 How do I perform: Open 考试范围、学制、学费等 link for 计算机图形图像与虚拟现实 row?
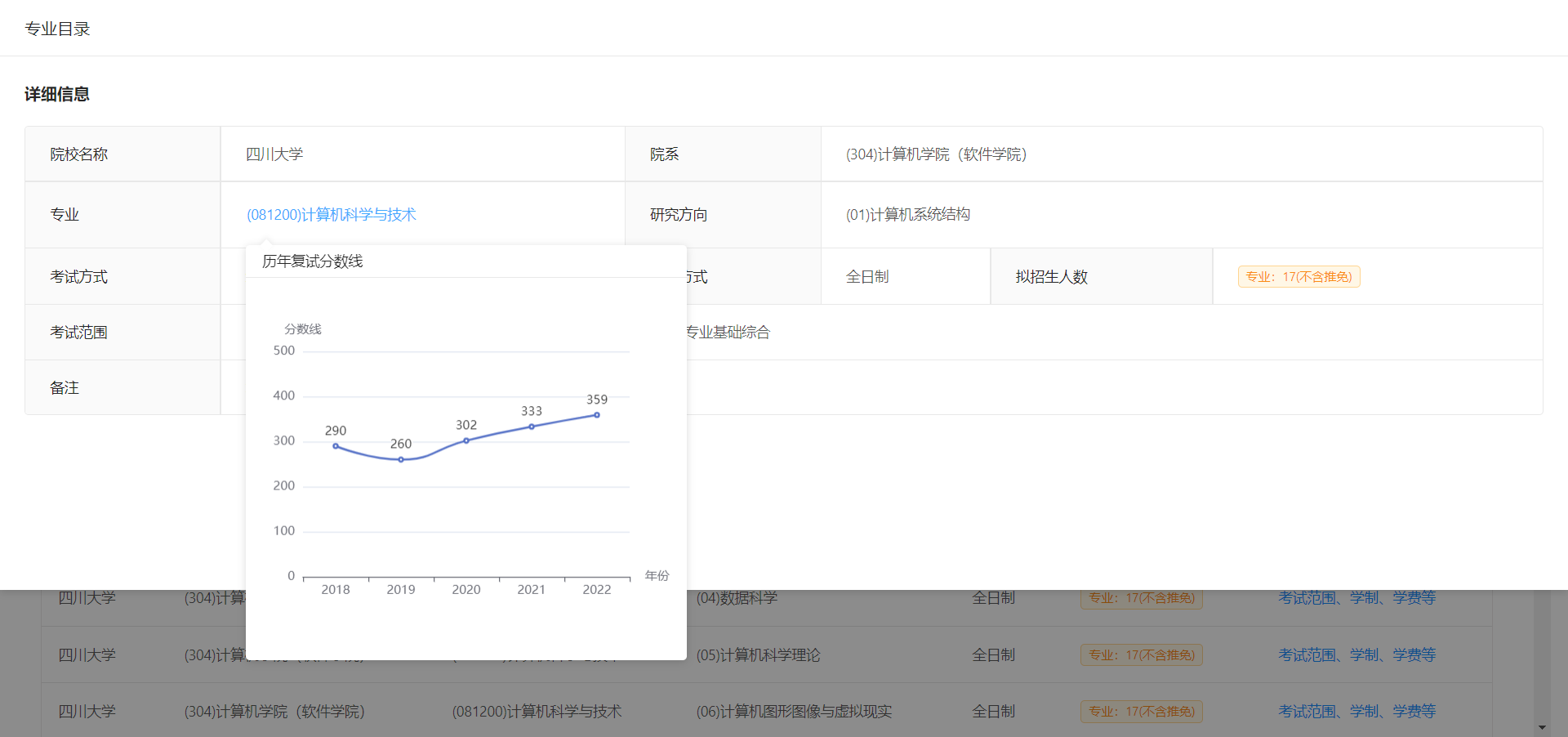pos(1356,712)
